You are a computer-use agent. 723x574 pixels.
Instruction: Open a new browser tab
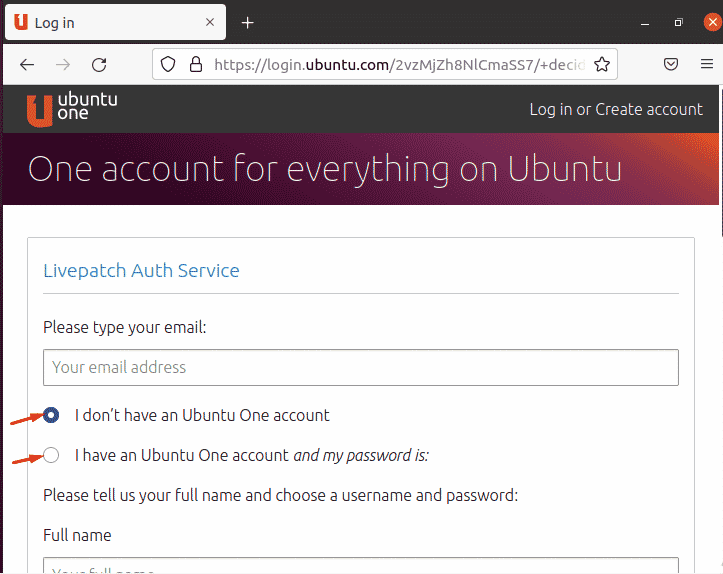point(248,23)
